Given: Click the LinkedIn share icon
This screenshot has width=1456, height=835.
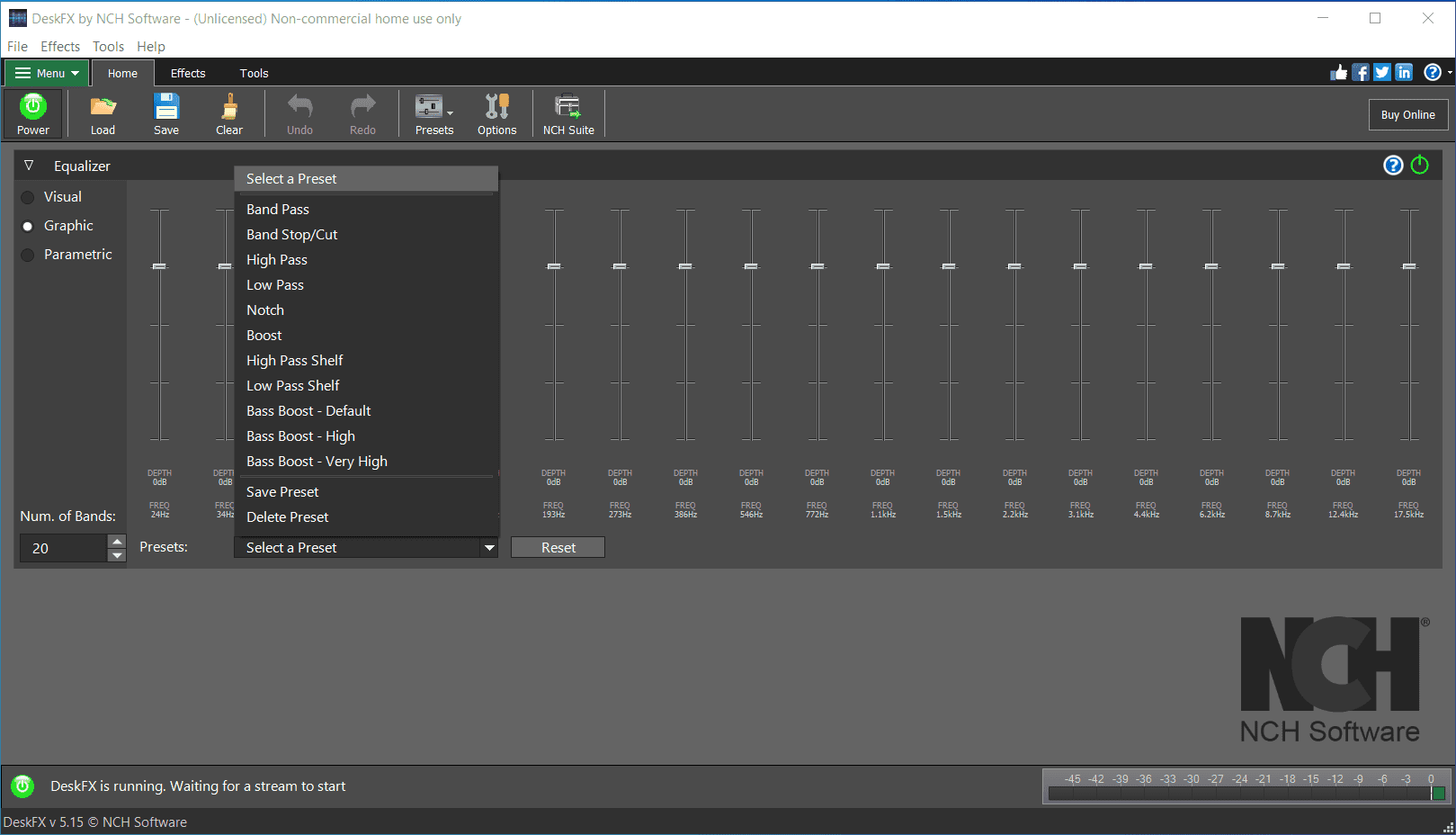Looking at the screenshot, I should tap(1404, 73).
